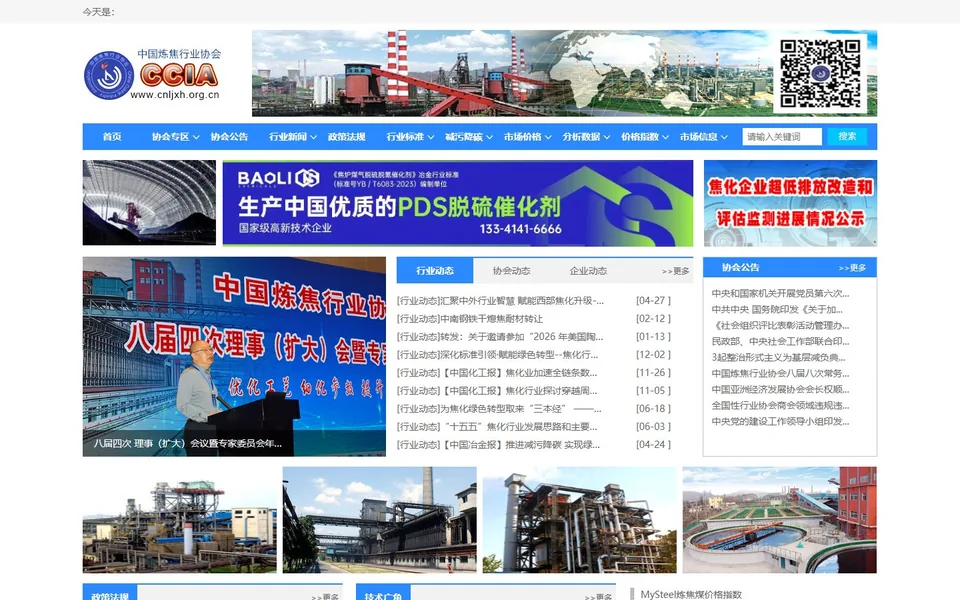
Task: Click >>更多 beside the 企业动态 tab
Action: click(x=675, y=271)
